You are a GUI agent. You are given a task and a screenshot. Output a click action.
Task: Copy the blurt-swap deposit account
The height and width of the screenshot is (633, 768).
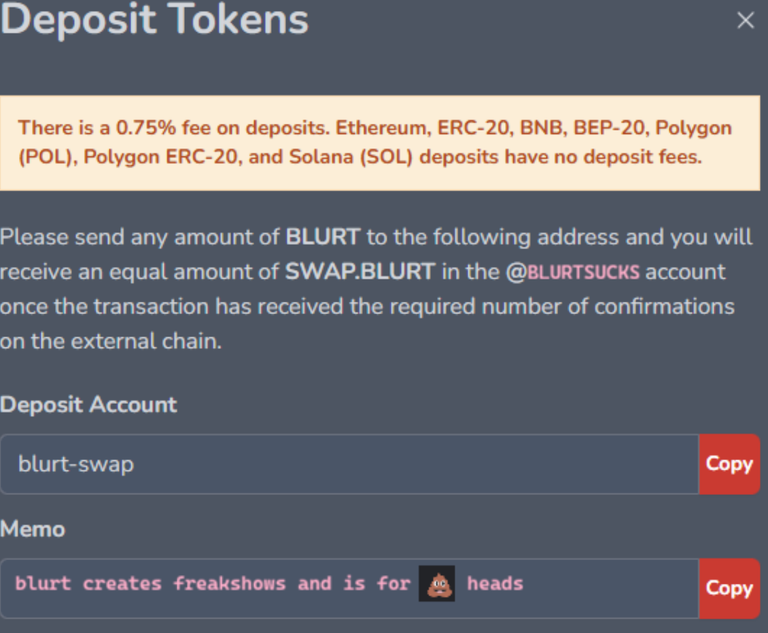729,464
